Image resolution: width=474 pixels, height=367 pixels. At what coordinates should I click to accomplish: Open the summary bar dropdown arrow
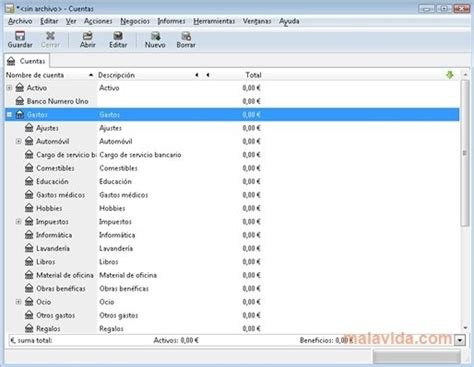[x=460, y=340]
